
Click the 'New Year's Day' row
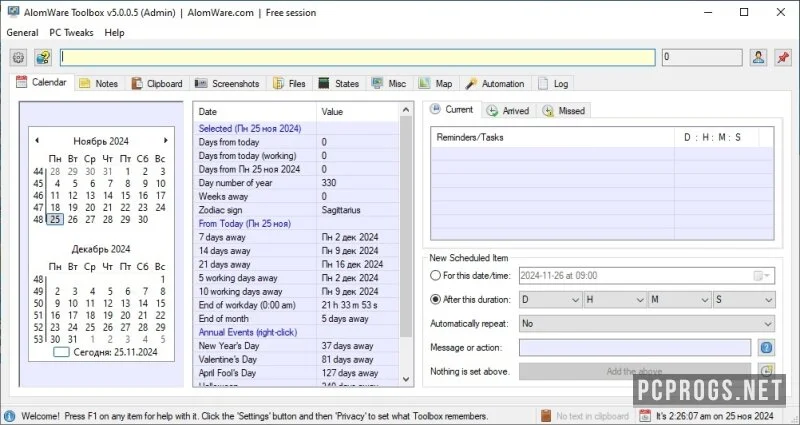pos(296,346)
